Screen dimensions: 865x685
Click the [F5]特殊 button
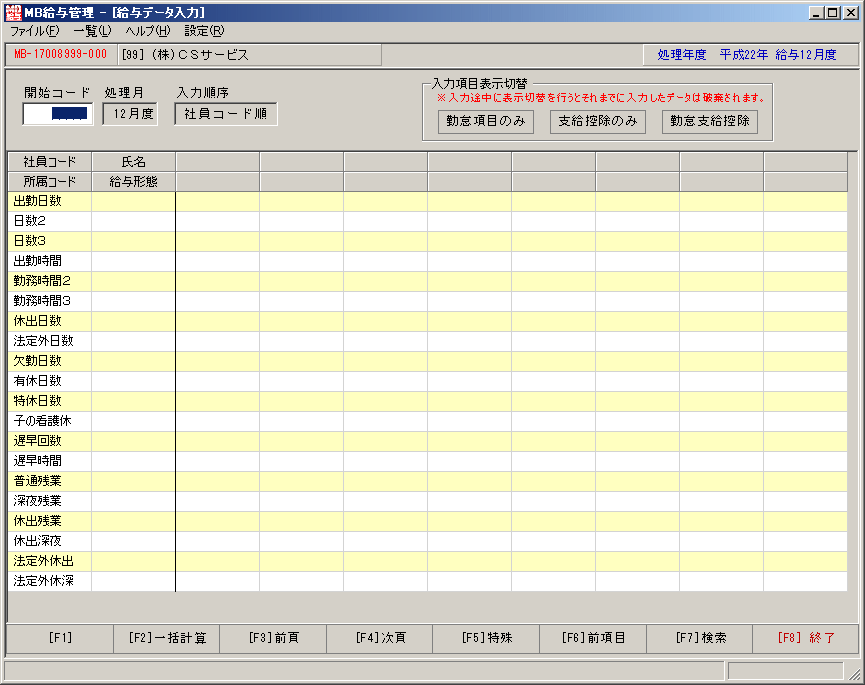486,638
